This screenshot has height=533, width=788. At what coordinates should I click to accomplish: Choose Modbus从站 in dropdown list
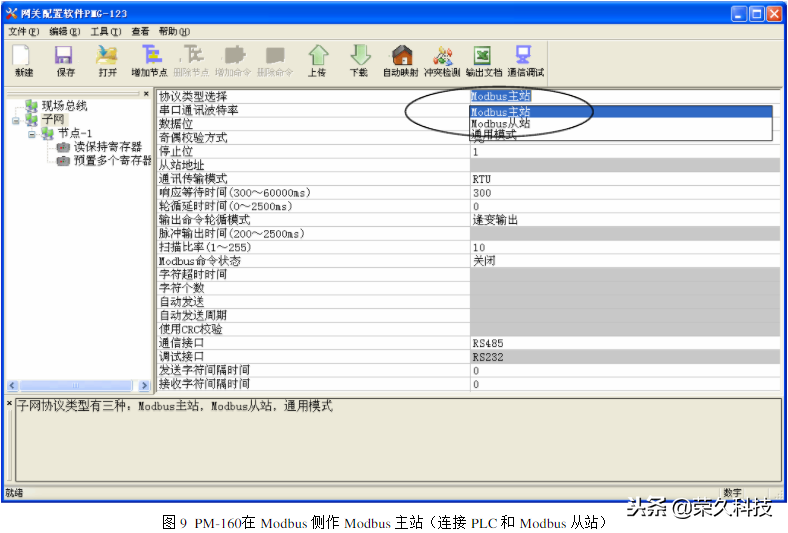(621, 123)
